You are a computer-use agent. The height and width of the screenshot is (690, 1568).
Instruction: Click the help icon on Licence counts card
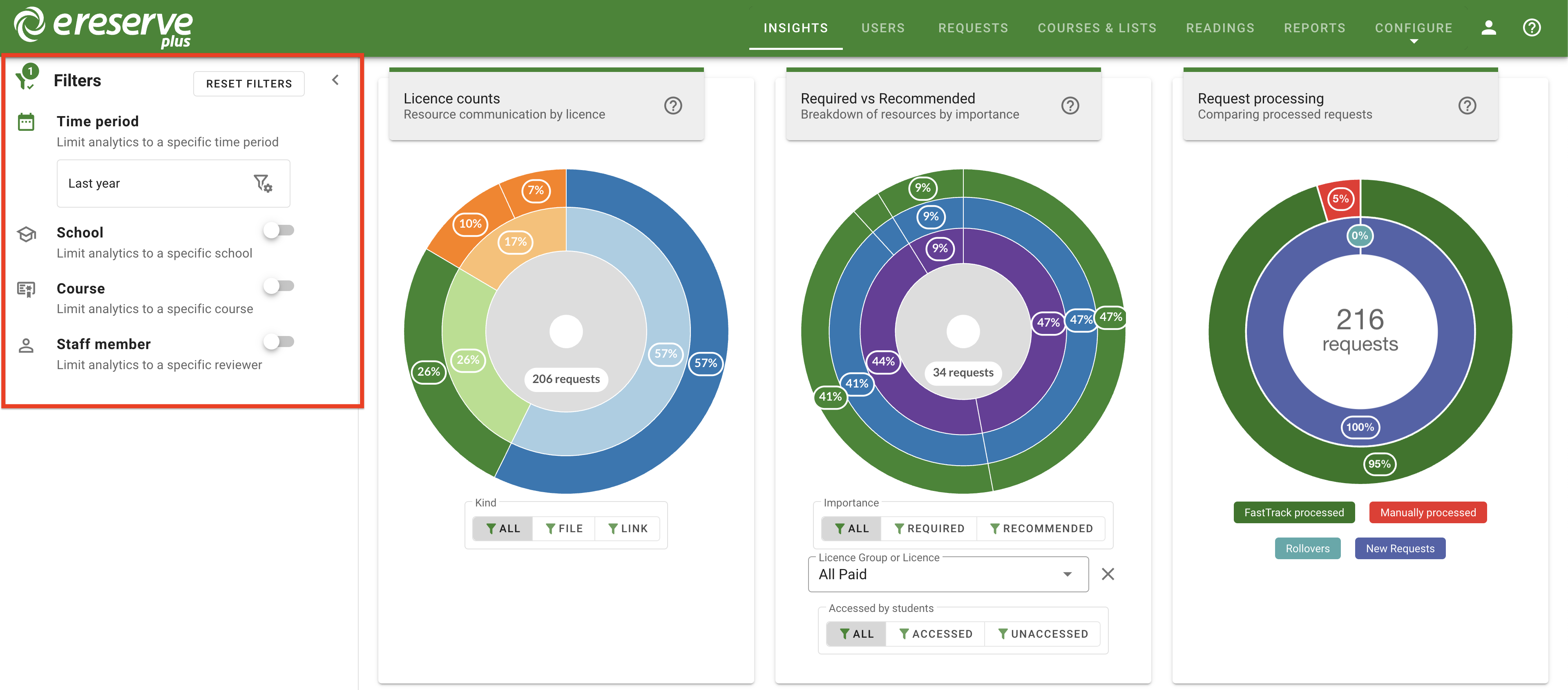(x=673, y=105)
